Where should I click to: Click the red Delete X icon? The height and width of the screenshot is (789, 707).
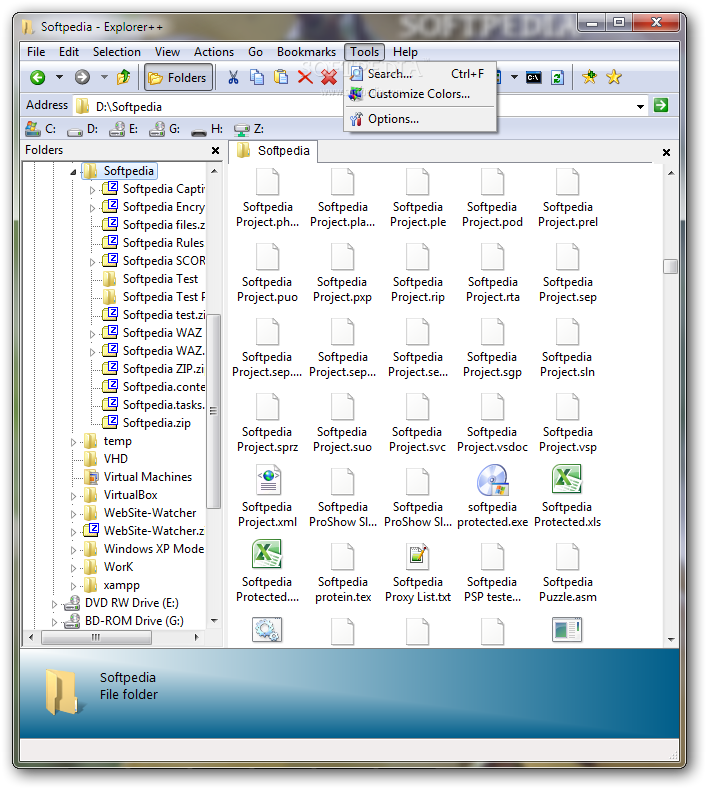(305, 77)
